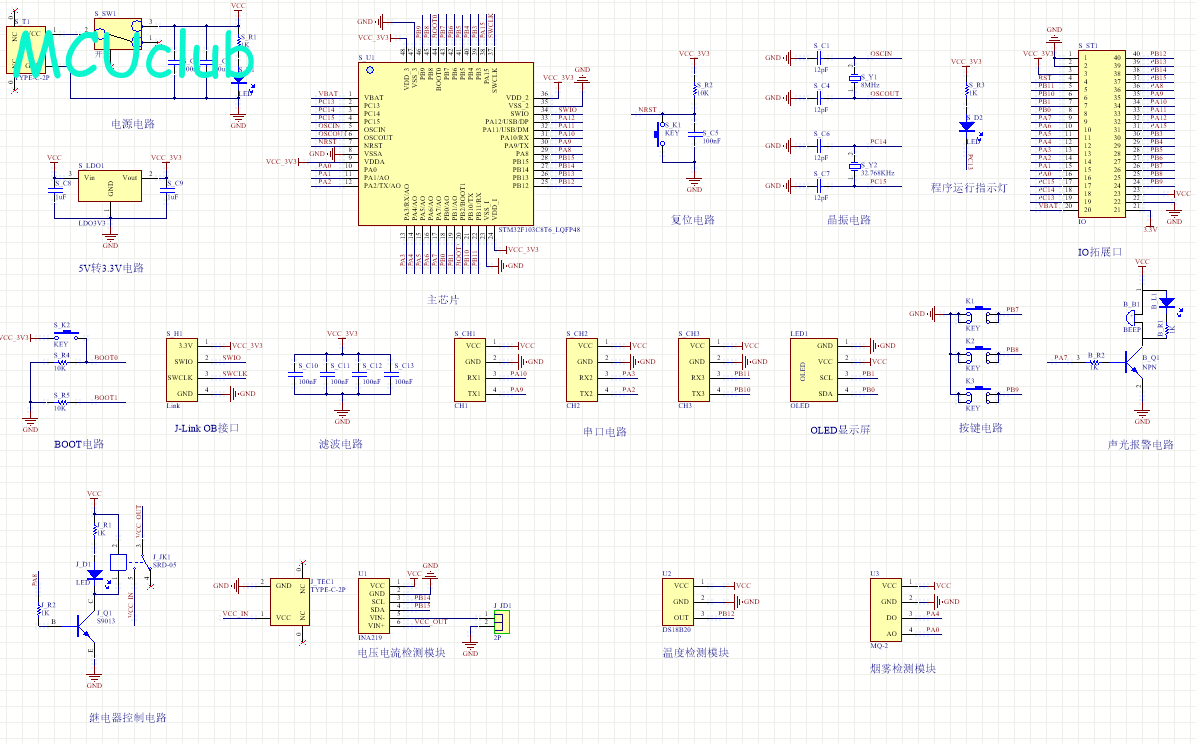Select the S_ST1 IO expansion header
The width and height of the screenshot is (1196, 744).
pyautogui.click(x=1102, y=134)
